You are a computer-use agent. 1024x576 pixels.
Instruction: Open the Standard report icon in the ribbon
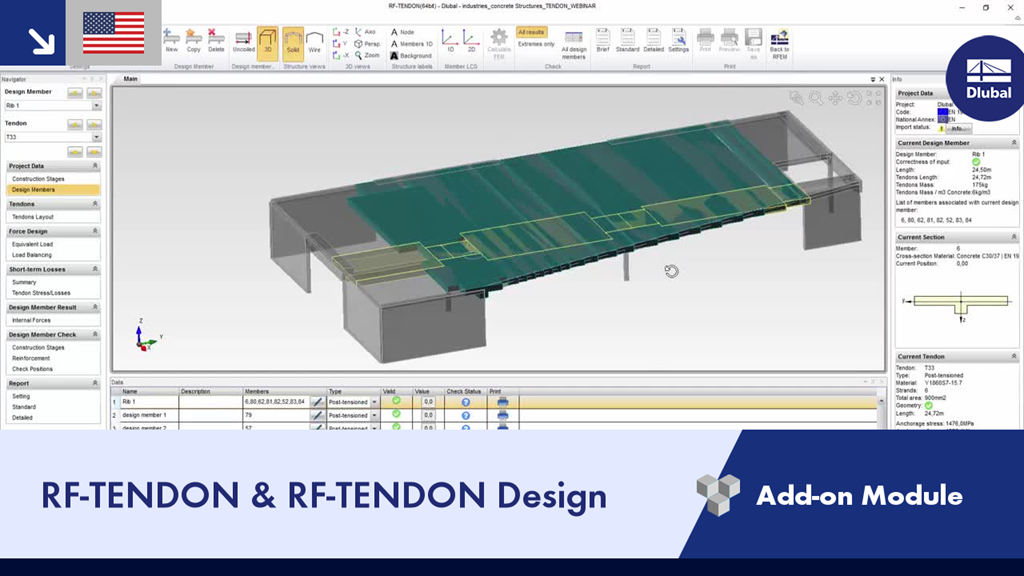(x=627, y=40)
